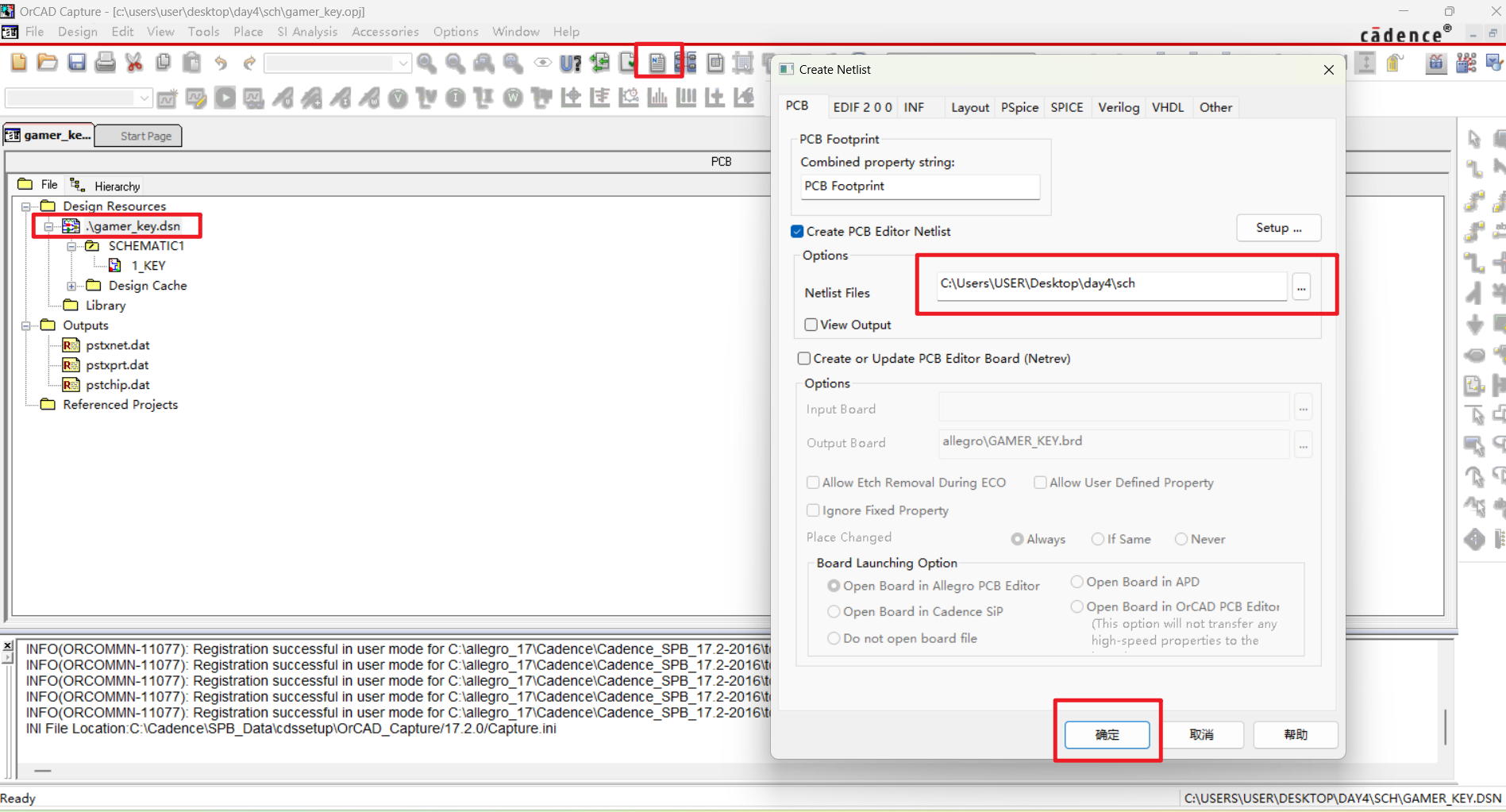Collapse the Design Resources tree node

pos(26,206)
